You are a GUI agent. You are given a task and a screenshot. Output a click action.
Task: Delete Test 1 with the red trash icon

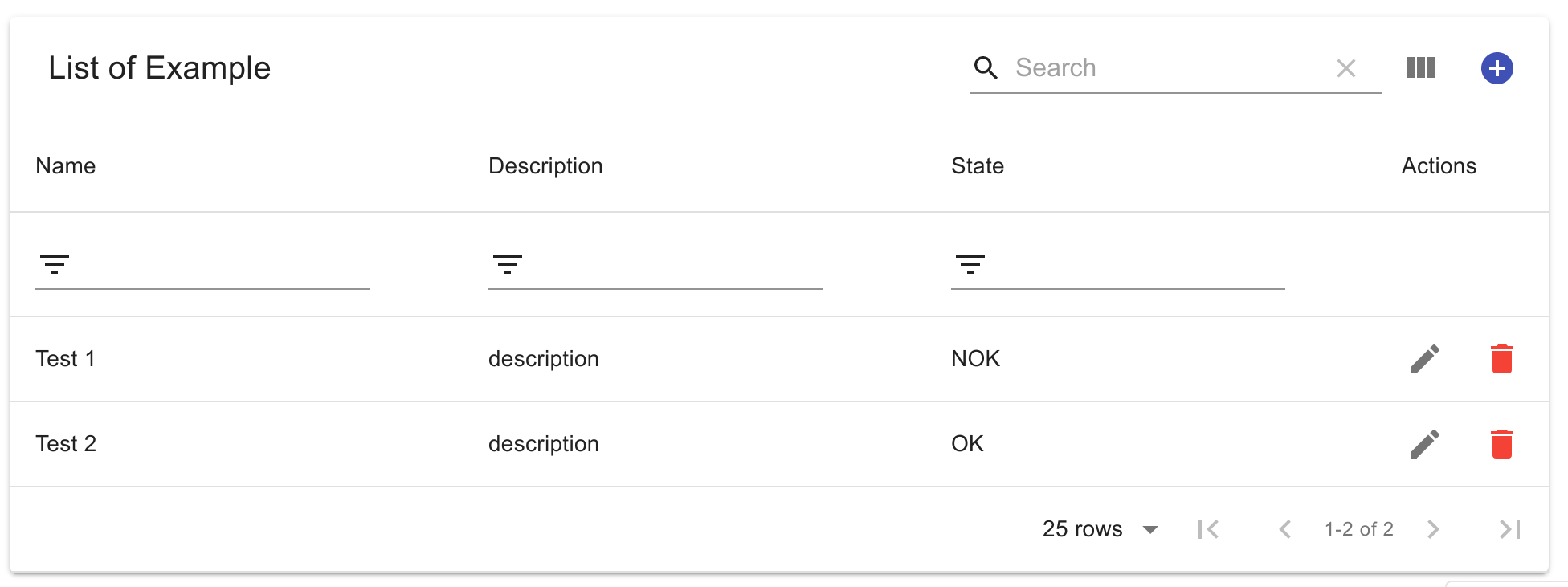(x=1502, y=359)
